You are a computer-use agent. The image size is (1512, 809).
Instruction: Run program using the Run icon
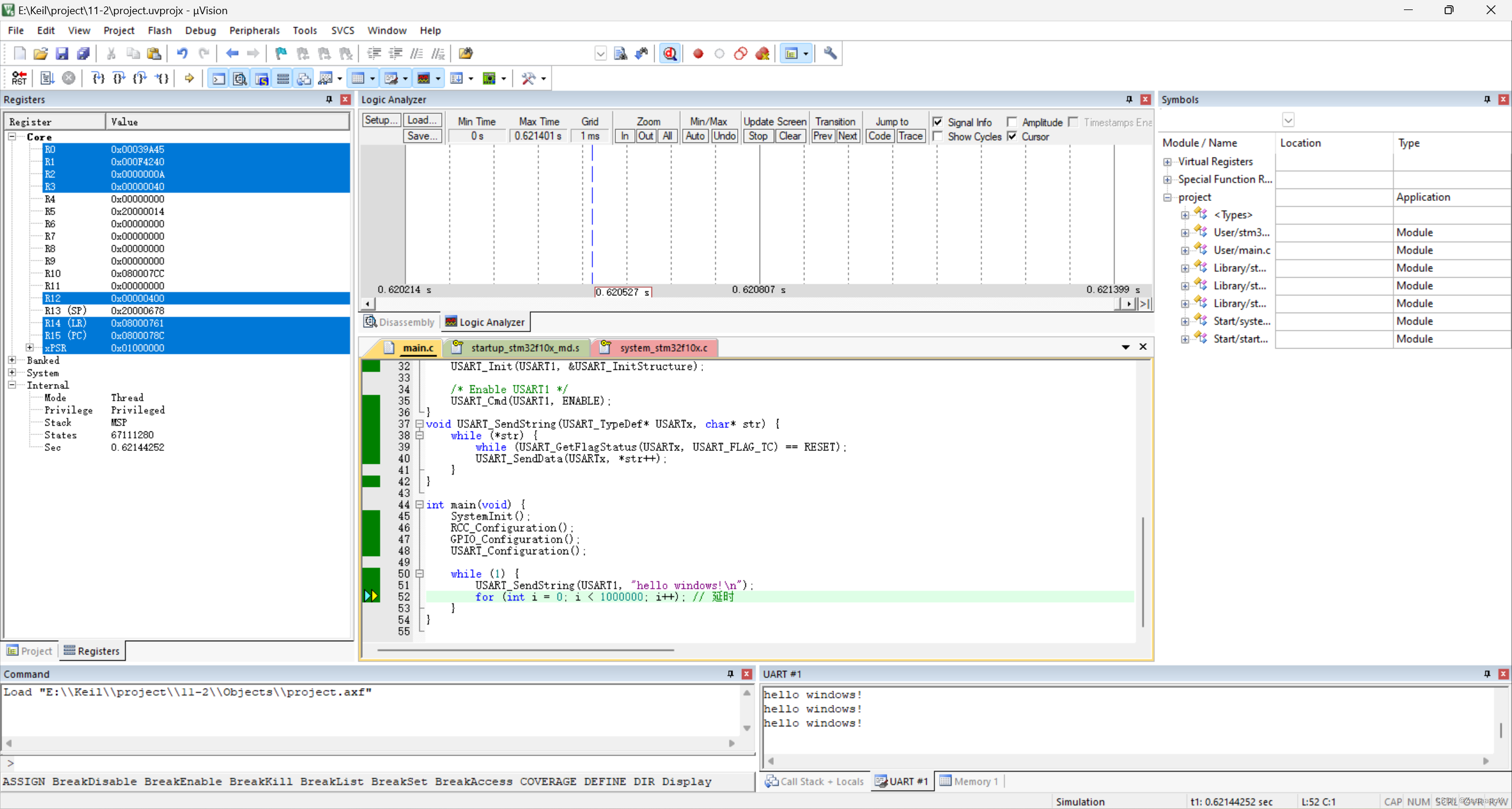[x=47, y=78]
